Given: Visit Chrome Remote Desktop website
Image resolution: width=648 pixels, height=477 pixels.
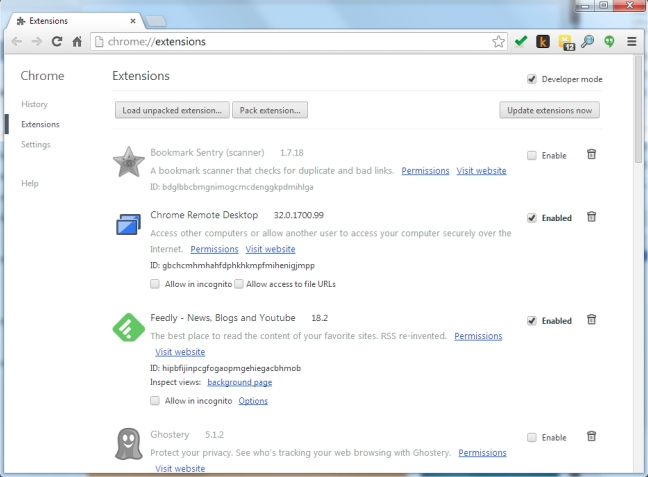Looking at the screenshot, I should click(x=270, y=249).
